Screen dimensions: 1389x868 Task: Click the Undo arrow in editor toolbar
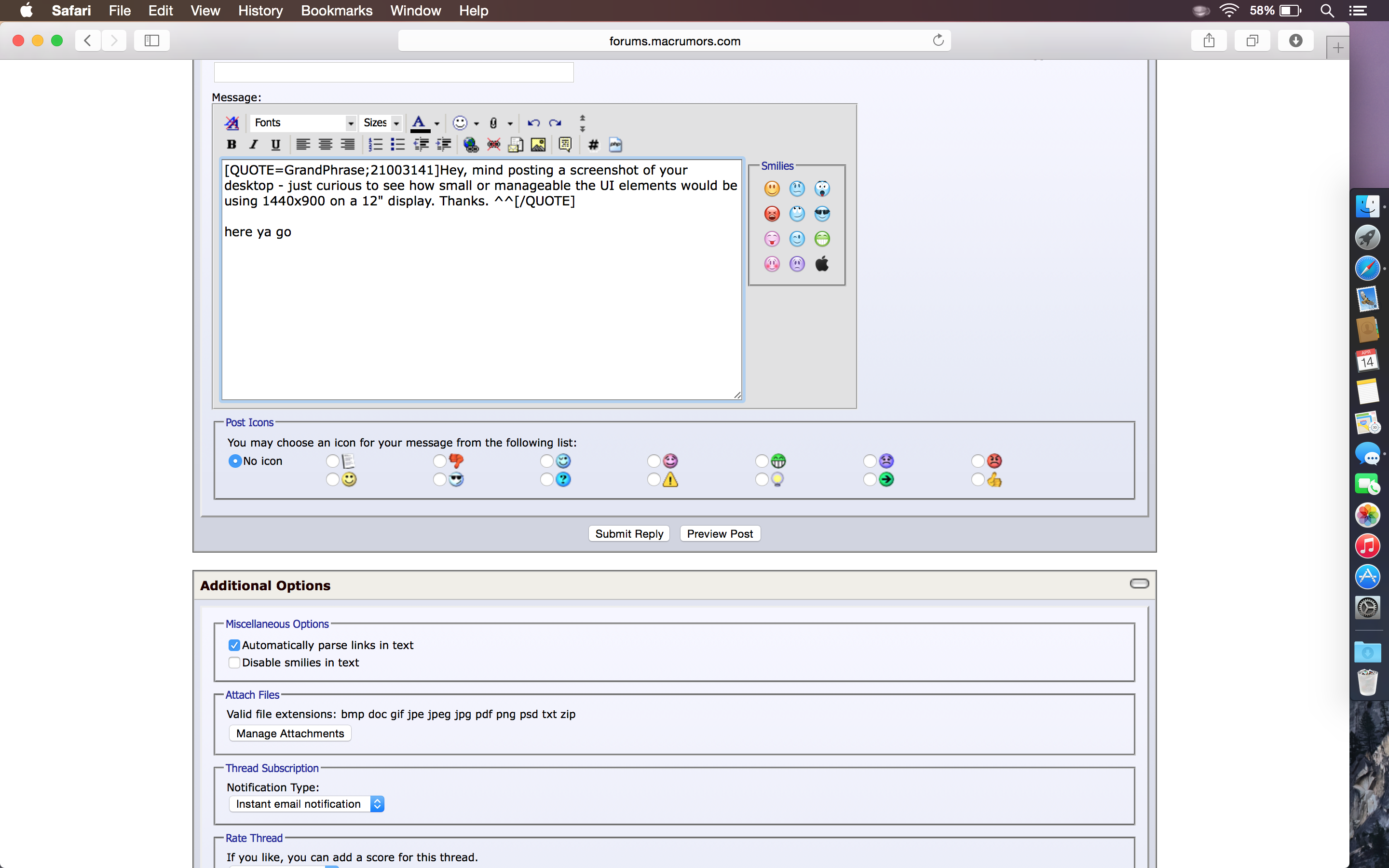click(533, 123)
